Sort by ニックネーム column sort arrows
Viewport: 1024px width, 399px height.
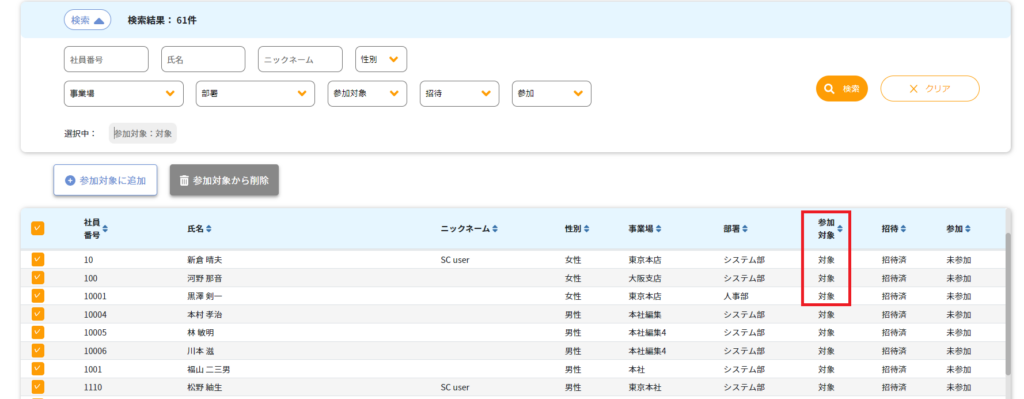click(495, 229)
